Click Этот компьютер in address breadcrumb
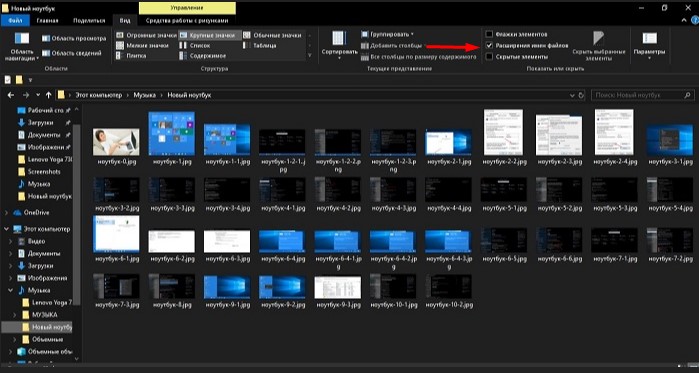This screenshot has width=699, height=373. click(98, 95)
